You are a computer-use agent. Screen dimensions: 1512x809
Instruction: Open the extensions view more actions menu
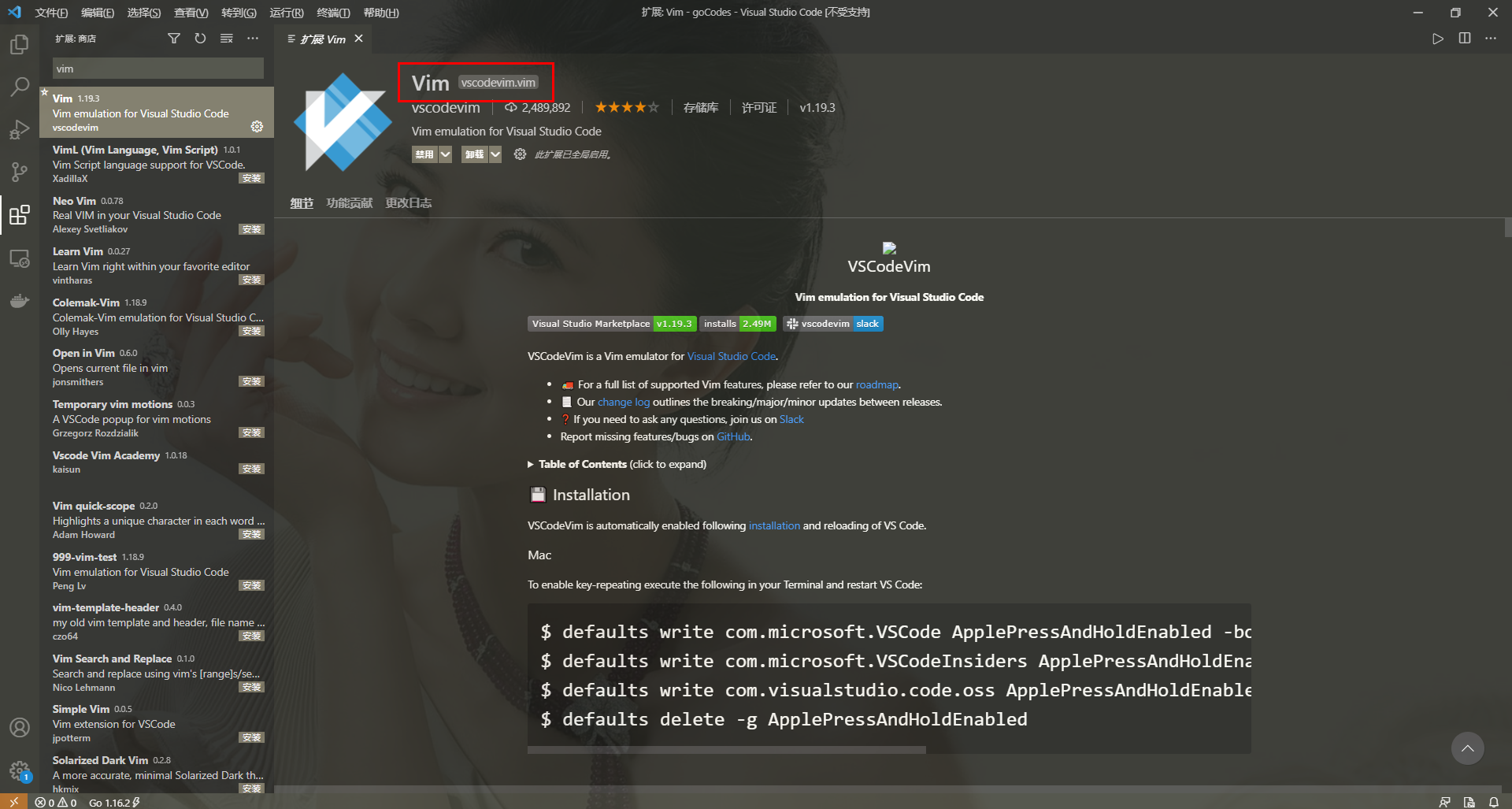tap(252, 39)
